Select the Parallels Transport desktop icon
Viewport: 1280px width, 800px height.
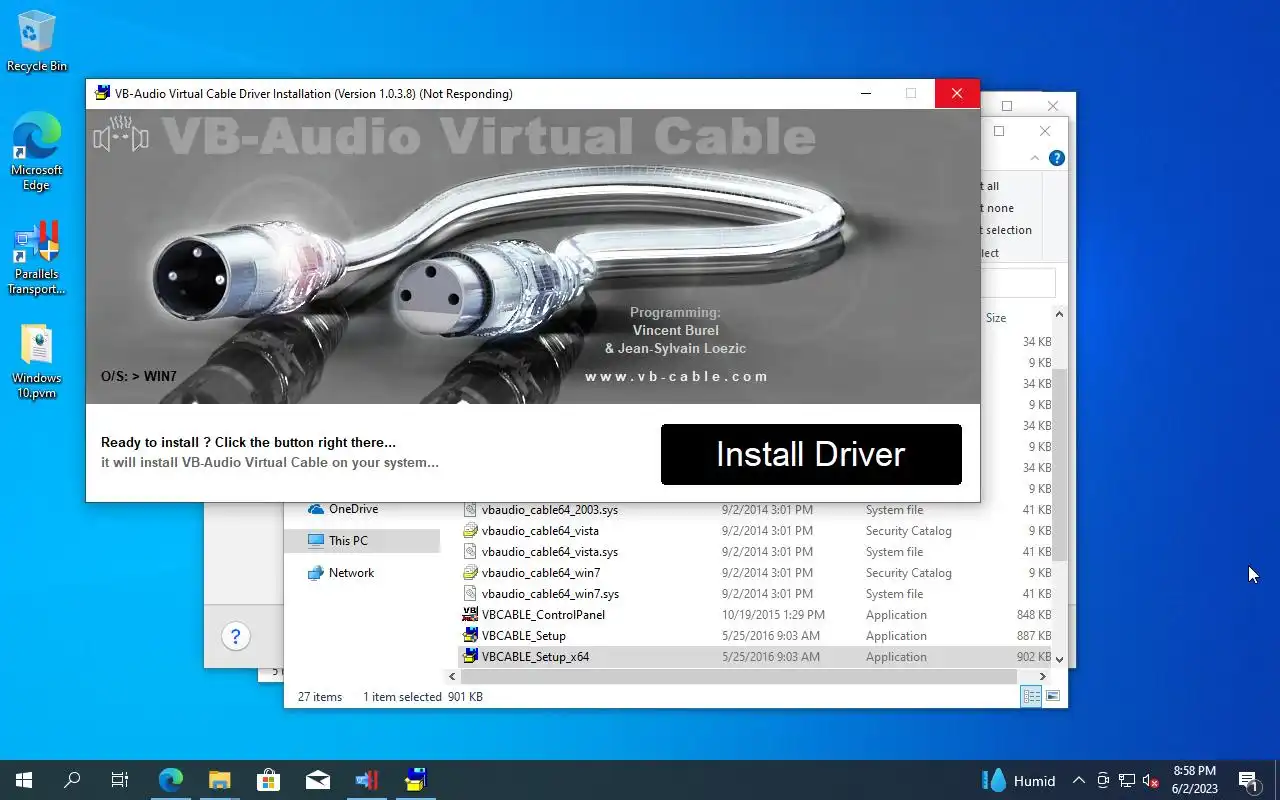tap(37, 259)
